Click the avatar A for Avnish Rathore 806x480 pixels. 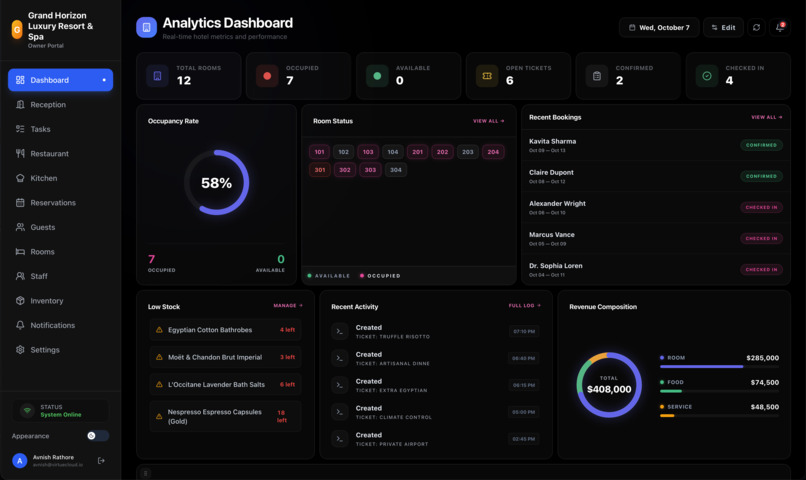coord(20,460)
